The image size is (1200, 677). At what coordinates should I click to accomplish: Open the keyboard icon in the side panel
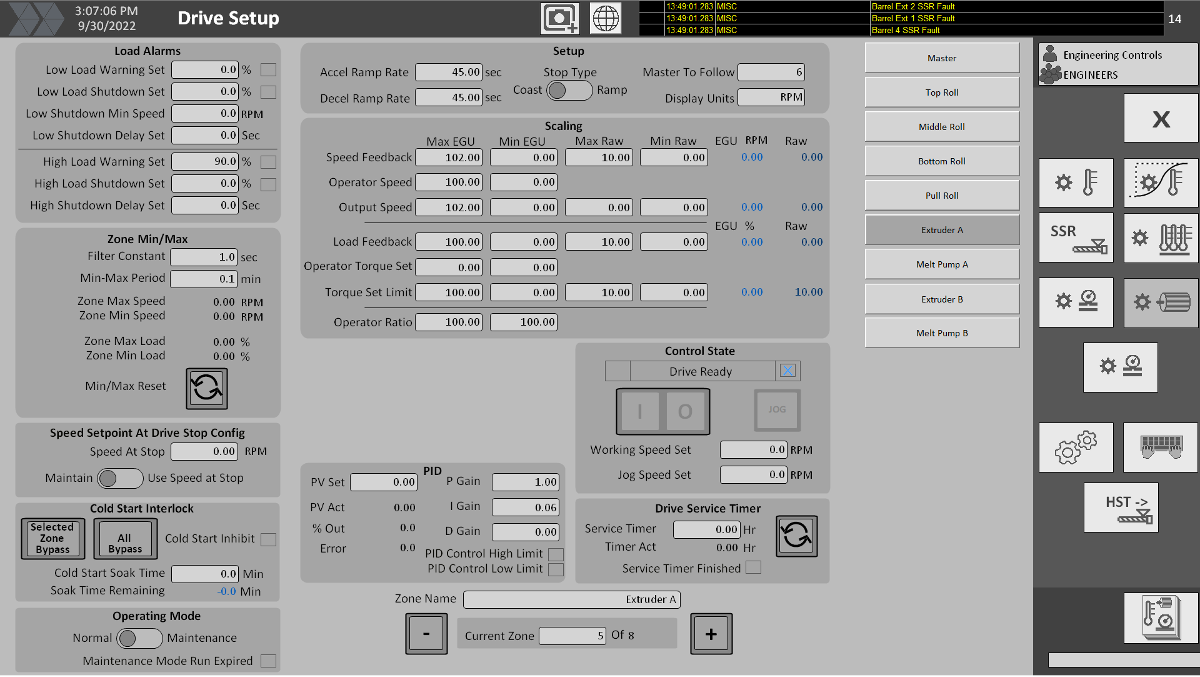[x=1161, y=446]
